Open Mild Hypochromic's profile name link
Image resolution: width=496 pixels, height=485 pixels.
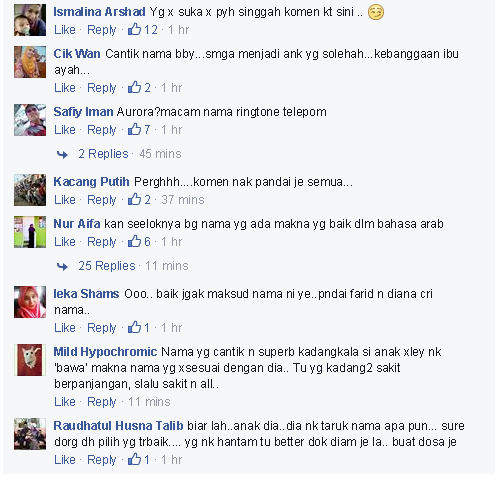click(x=105, y=352)
